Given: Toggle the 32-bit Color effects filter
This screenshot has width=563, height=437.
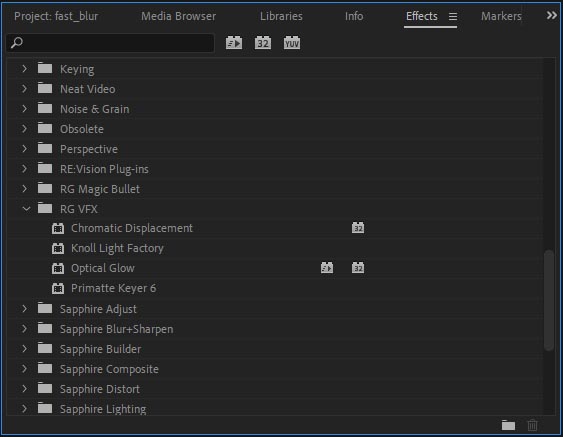Looking at the screenshot, I should tap(263, 43).
